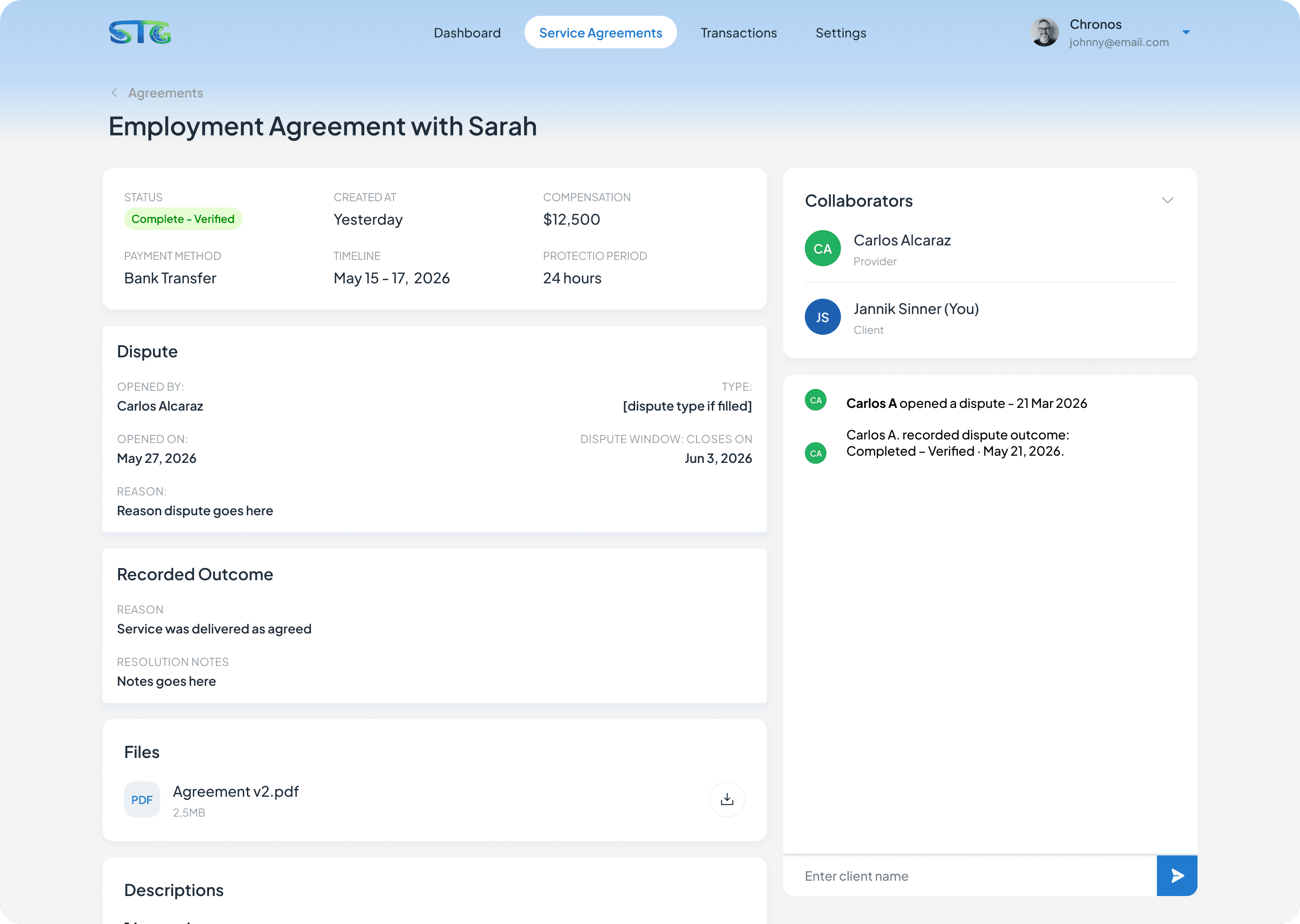Collapse the Collaborators panel chevron
Screen dimensions: 1300x924
[1167, 200]
